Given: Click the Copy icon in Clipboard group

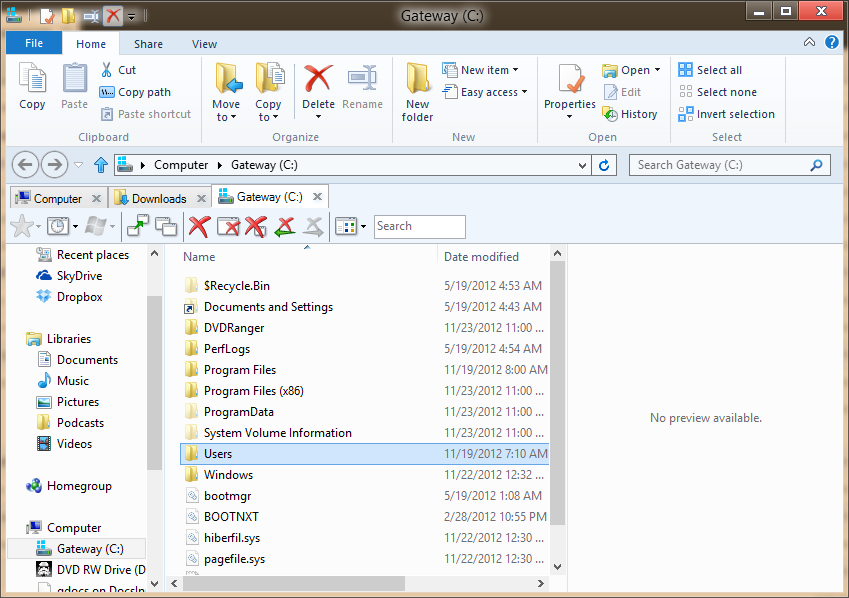Looking at the screenshot, I should [32, 77].
